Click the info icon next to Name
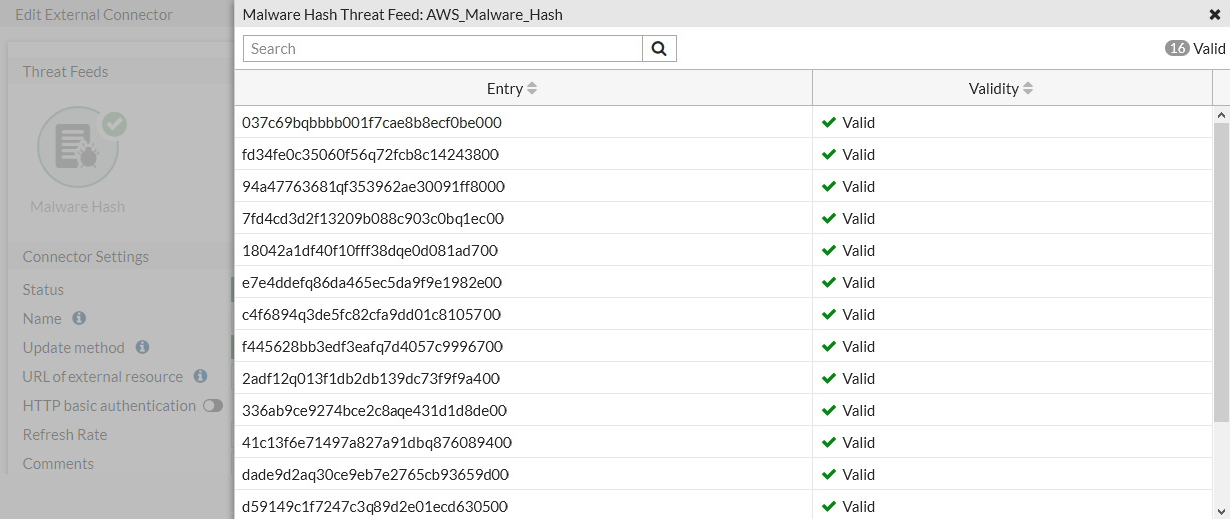 coord(79,318)
